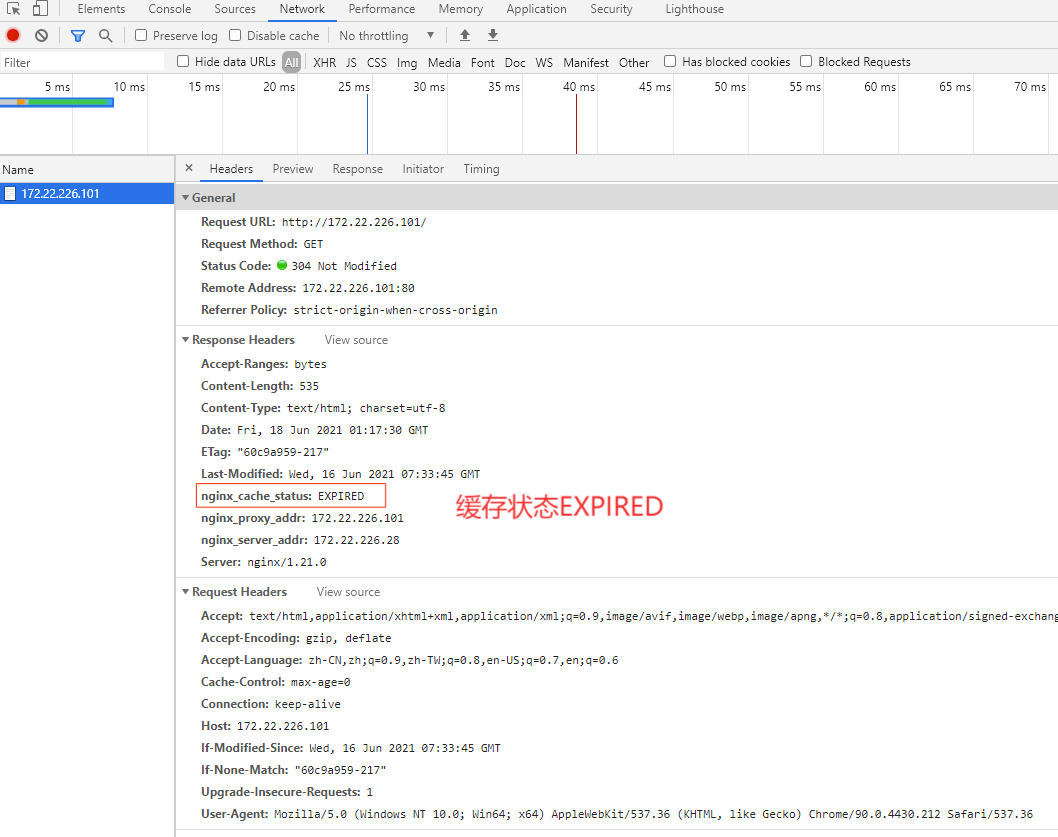Screen dimensions: 1058x837
Task: Toggle the filter funnel icon
Action: 78,35
